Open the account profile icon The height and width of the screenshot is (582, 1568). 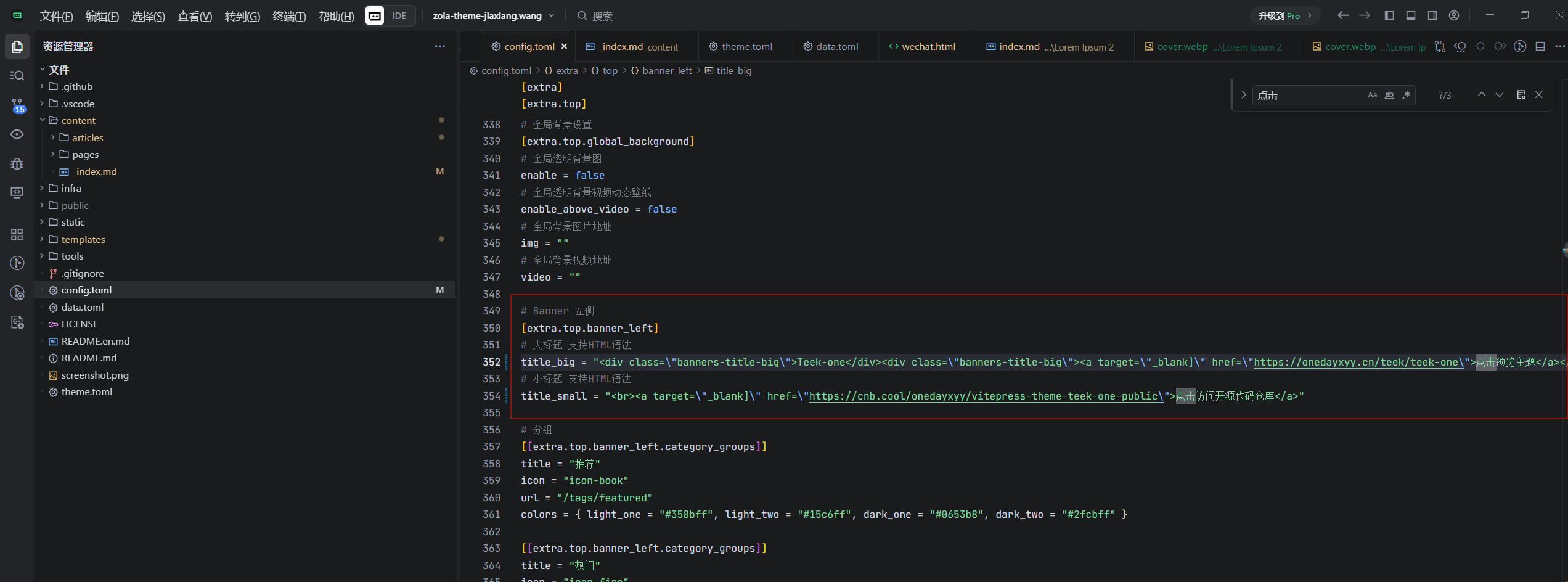coord(1454,15)
